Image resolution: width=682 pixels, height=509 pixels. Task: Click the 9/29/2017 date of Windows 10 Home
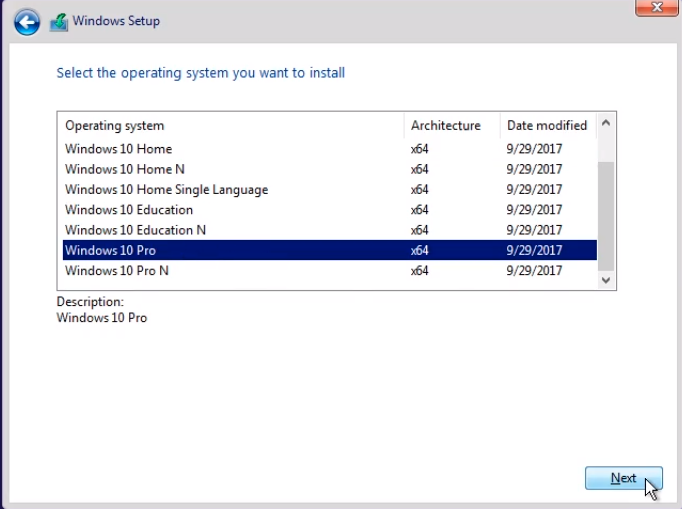tap(534, 149)
